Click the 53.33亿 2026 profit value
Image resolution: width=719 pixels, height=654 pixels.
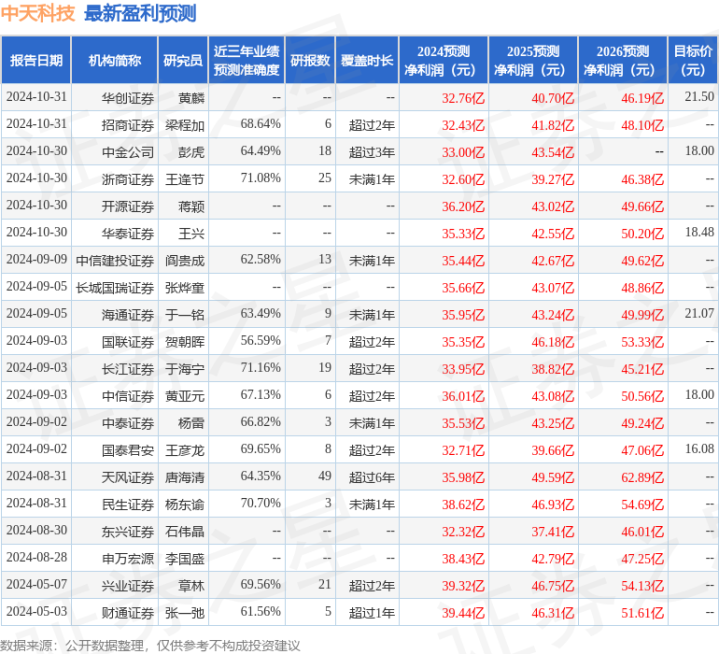click(x=642, y=341)
